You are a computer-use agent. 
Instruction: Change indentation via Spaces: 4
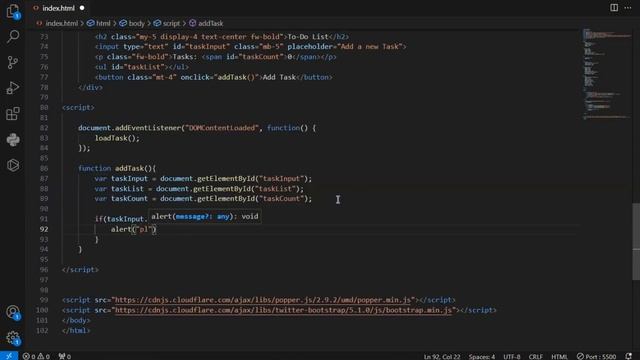click(482, 356)
